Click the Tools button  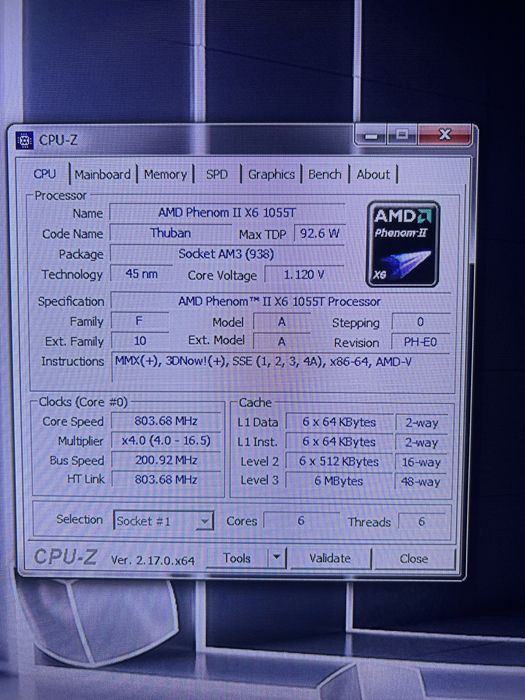coord(237,558)
